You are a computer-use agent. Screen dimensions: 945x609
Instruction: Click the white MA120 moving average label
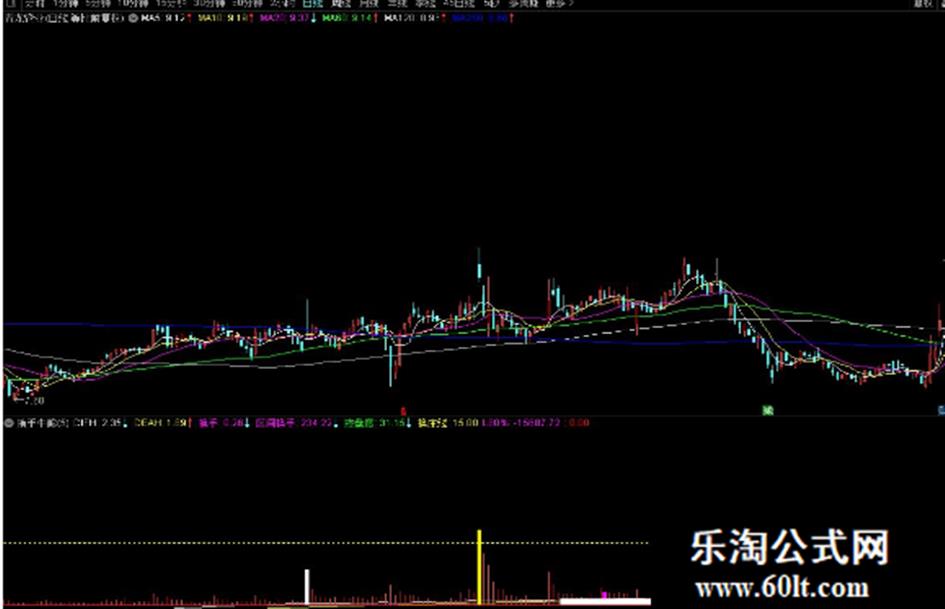click(414, 18)
